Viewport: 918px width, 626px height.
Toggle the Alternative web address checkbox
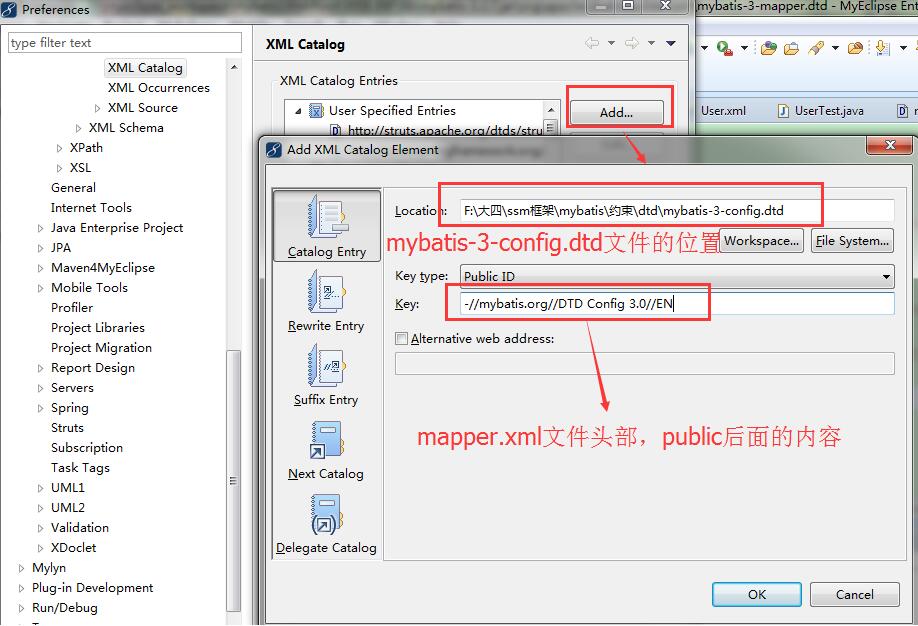pos(401,338)
